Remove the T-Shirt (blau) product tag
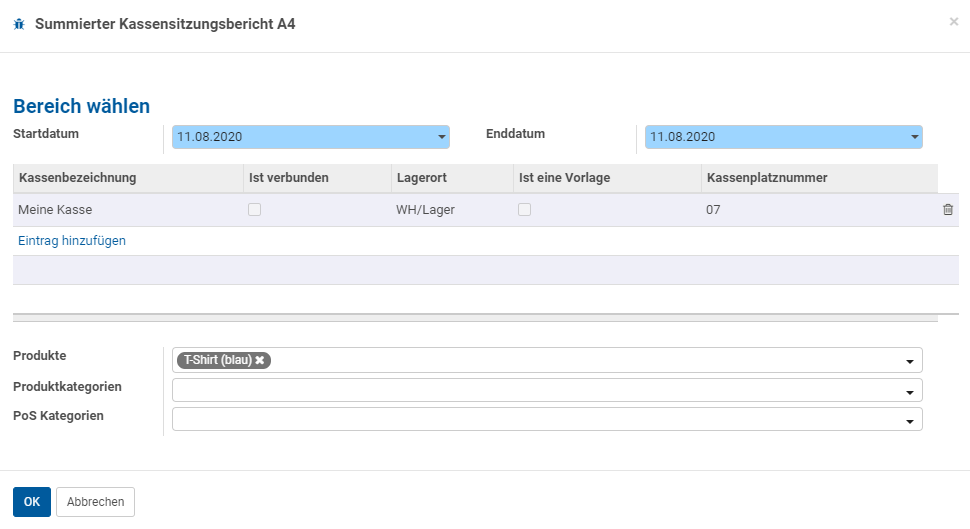Screen dimensions: 970x529 260,360
